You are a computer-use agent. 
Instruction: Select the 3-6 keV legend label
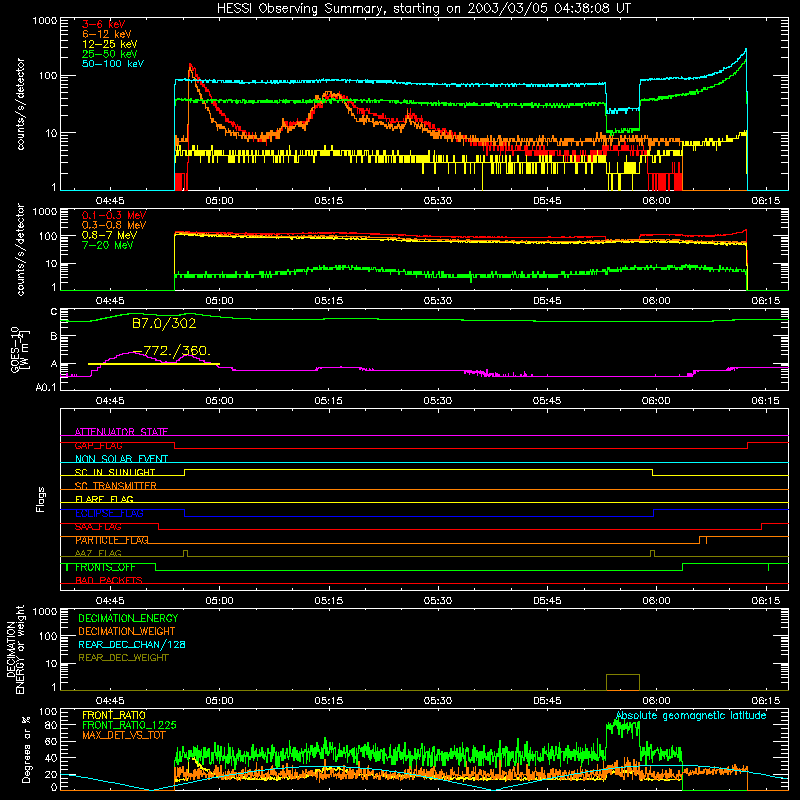pos(104,24)
